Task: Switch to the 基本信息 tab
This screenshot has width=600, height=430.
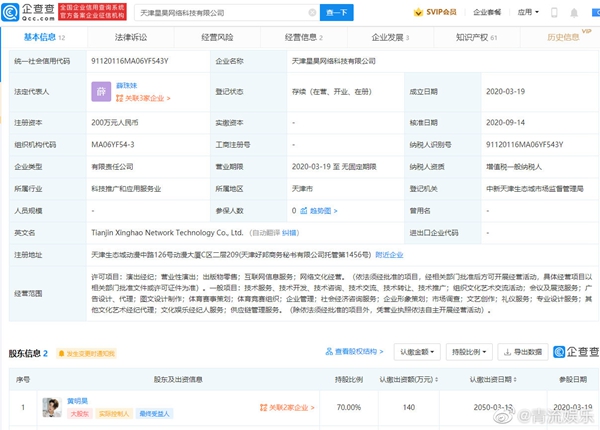Action: [44, 37]
